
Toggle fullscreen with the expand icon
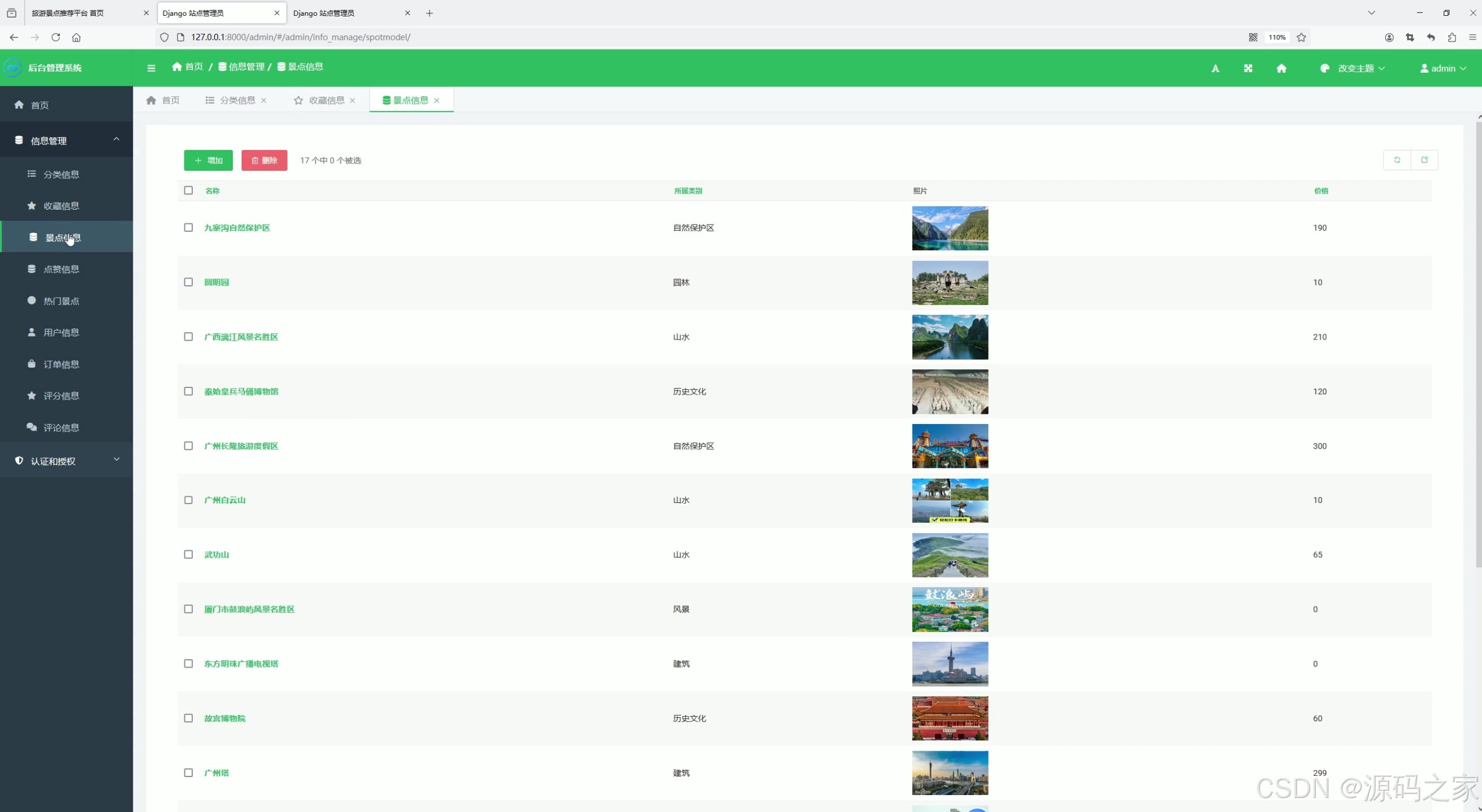pyautogui.click(x=1248, y=68)
